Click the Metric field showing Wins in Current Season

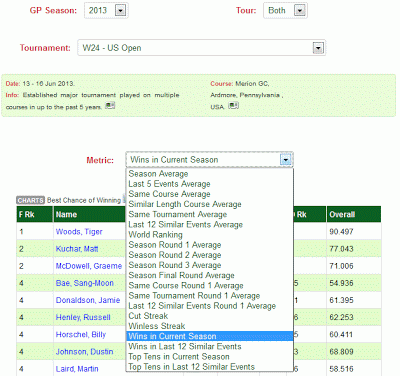point(210,160)
